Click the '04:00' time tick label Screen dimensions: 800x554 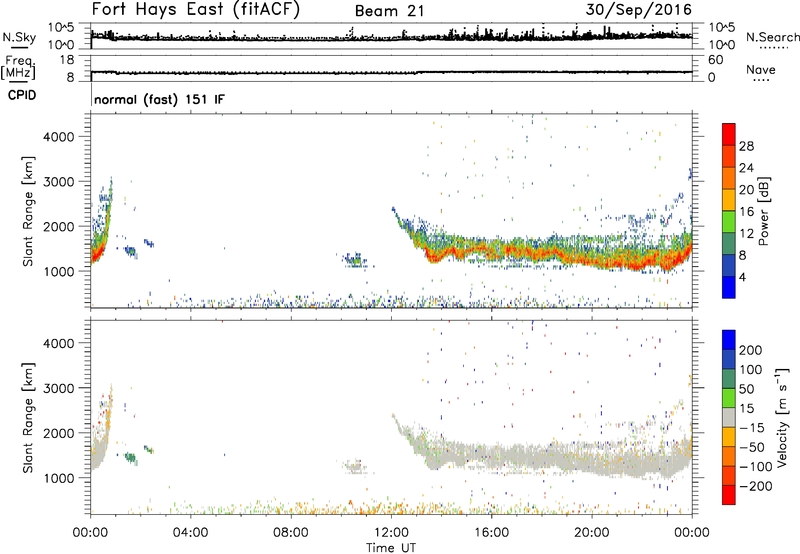tap(190, 533)
